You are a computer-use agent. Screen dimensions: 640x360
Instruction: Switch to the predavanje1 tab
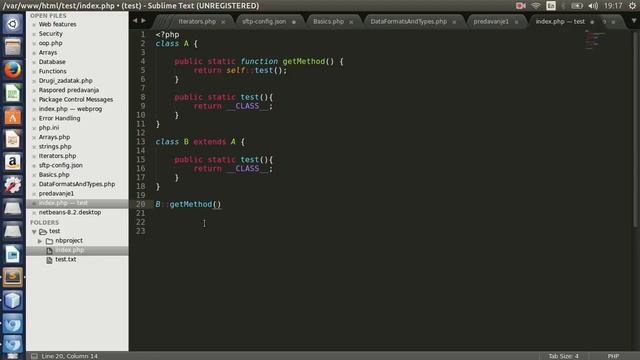pyautogui.click(x=491, y=21)
